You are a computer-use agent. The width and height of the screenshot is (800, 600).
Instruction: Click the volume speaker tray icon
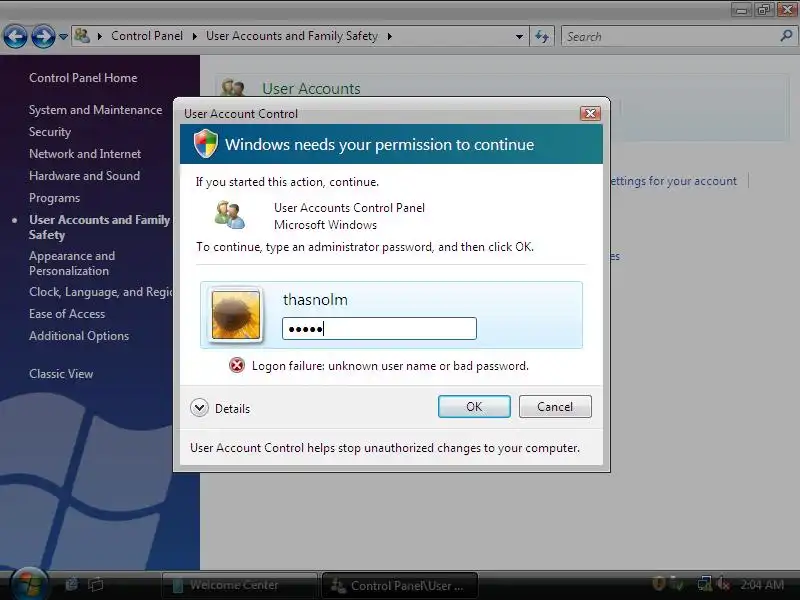coord(723,584)
